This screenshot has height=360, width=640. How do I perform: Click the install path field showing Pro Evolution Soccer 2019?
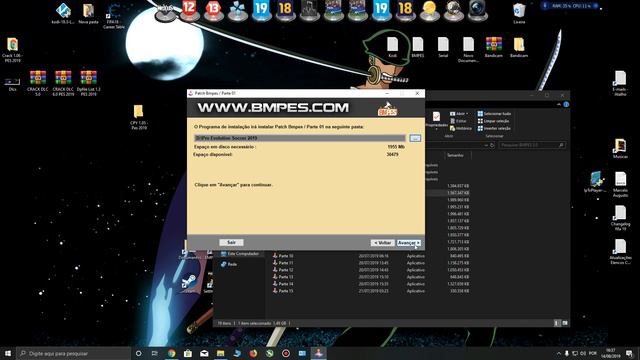300,138
